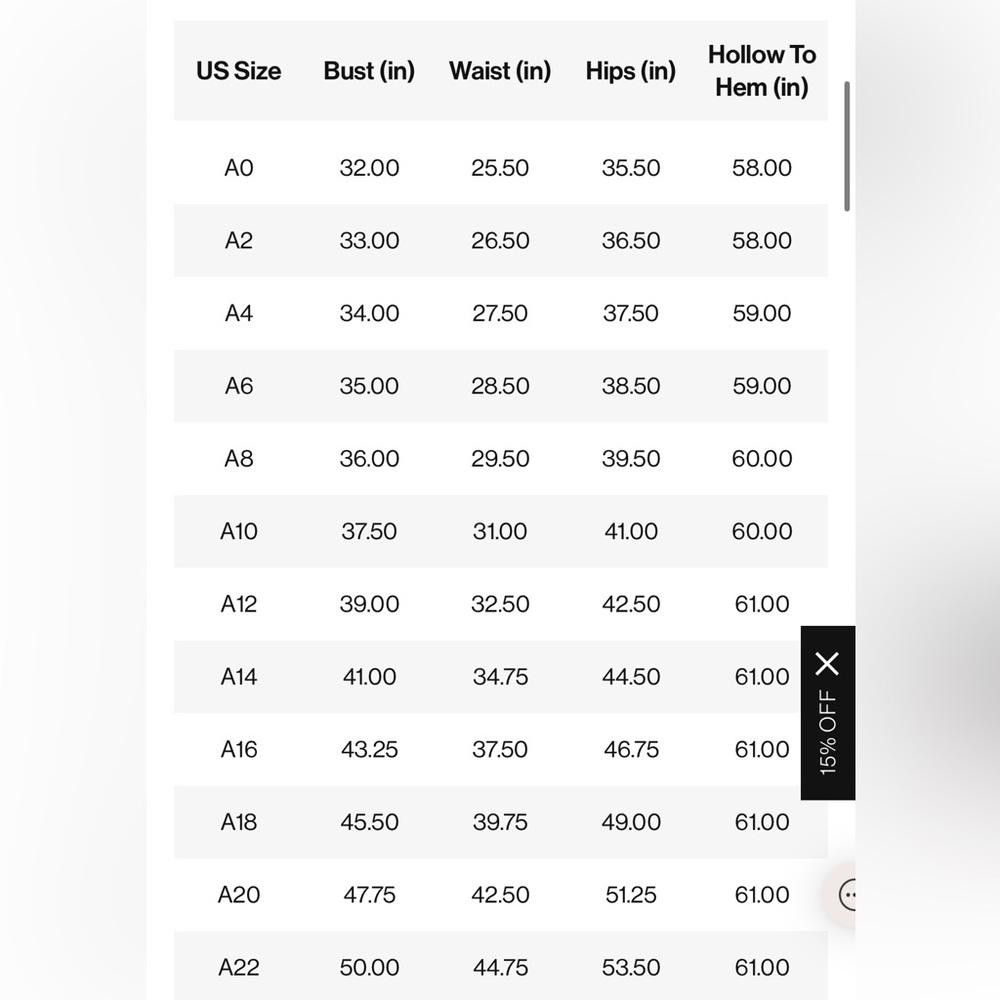Click the A14 bust value 41.00

click(x=369, y=677)
